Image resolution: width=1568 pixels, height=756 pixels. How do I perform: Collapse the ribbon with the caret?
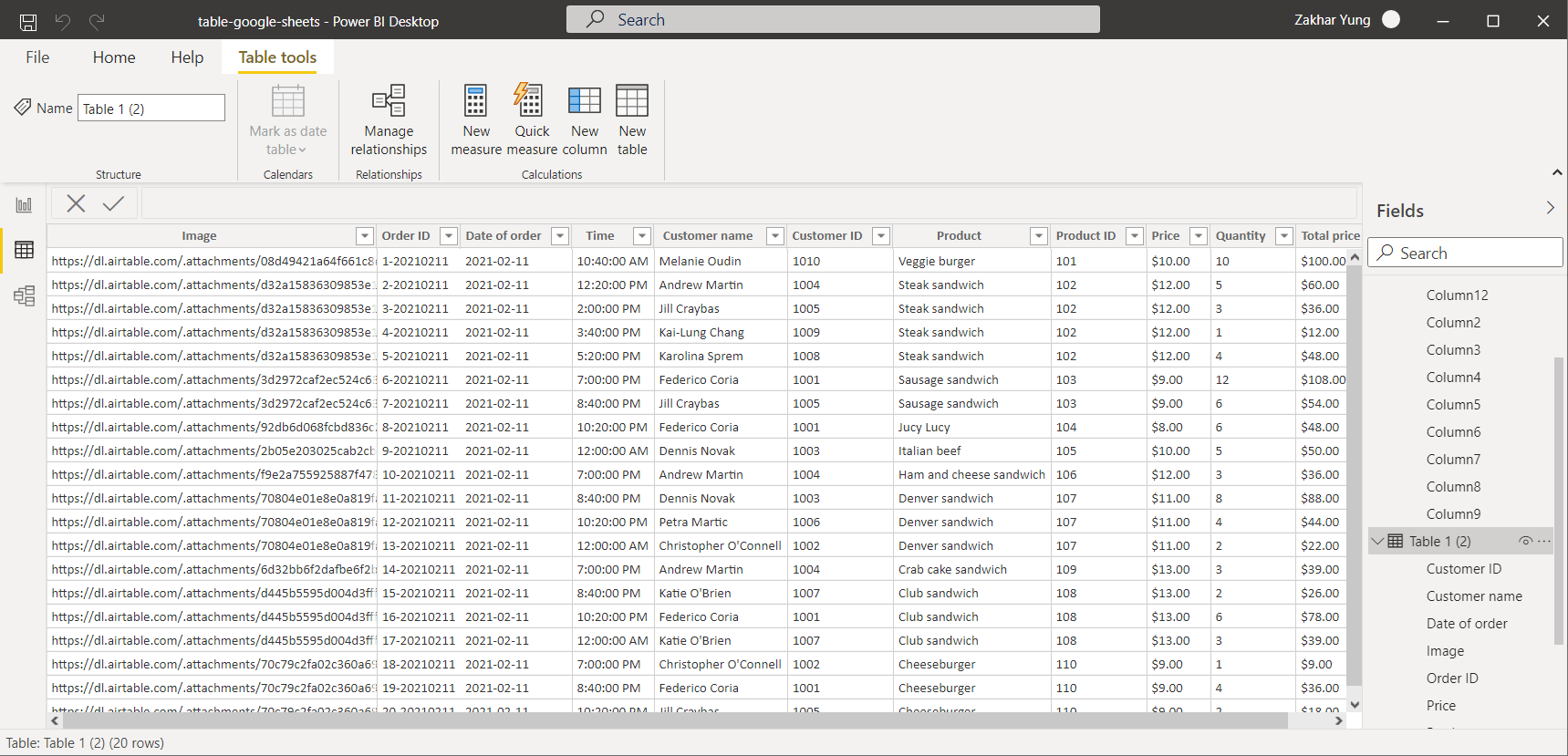pos(1557,172)
